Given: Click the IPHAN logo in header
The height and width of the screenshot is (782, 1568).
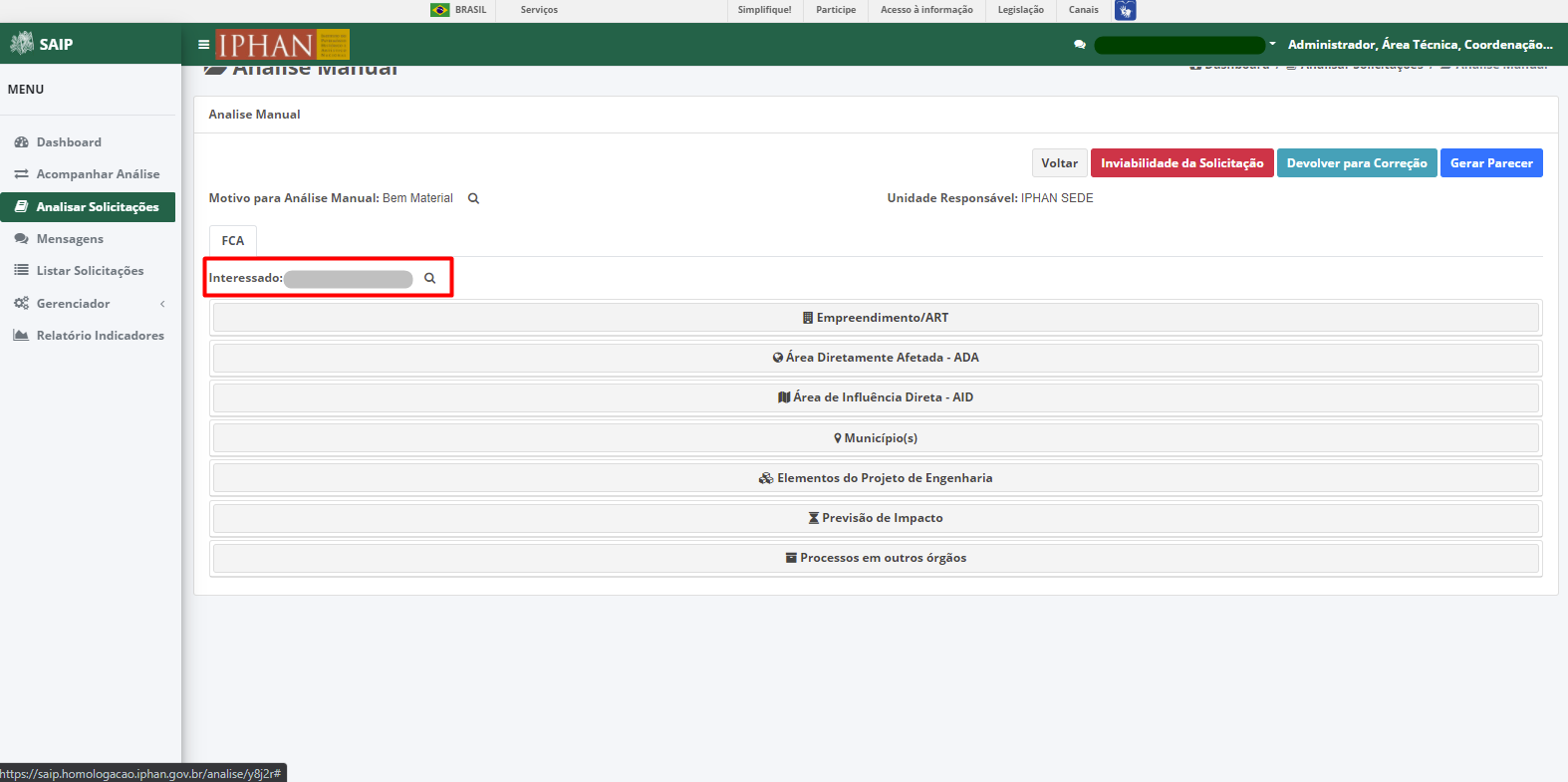Looking at the screenshot, I should [x=283, y=45].
